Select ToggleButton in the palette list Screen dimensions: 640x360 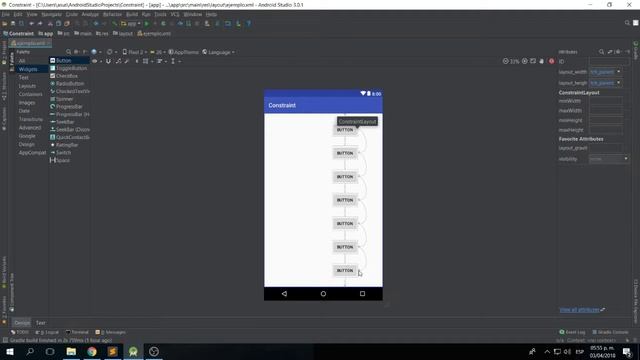69,68
